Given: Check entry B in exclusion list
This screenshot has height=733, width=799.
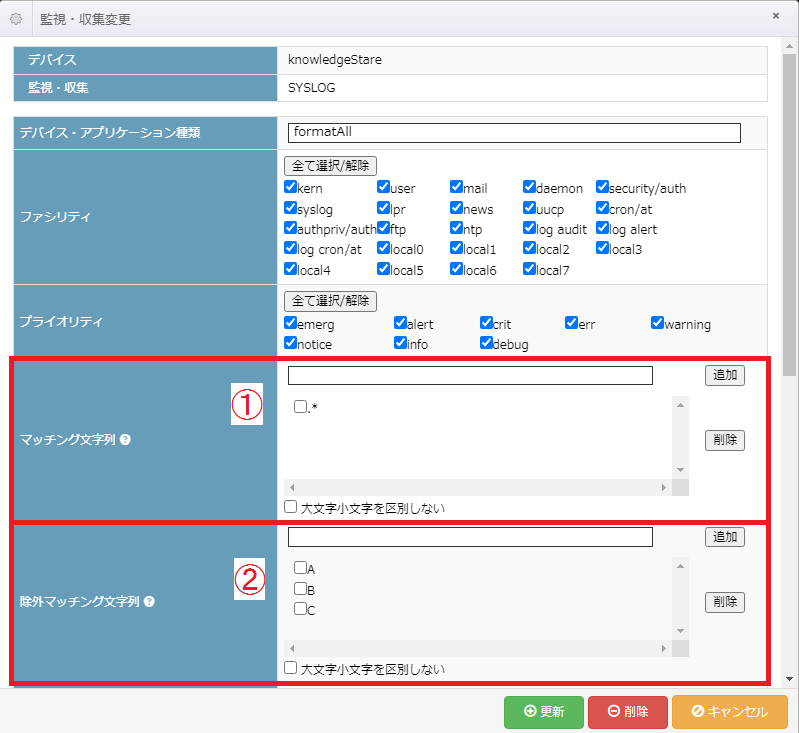Looking at the screenshot, I should click(300, 588).
